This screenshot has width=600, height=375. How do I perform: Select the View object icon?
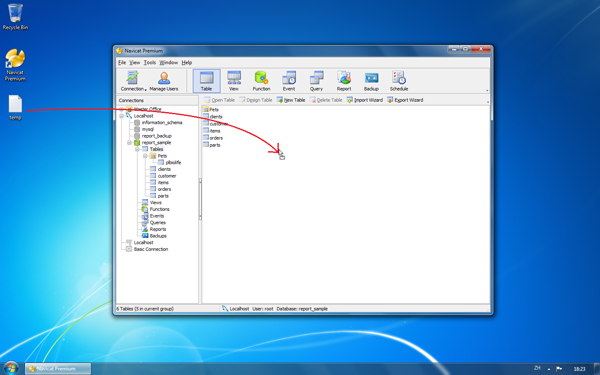click(234, 81)
